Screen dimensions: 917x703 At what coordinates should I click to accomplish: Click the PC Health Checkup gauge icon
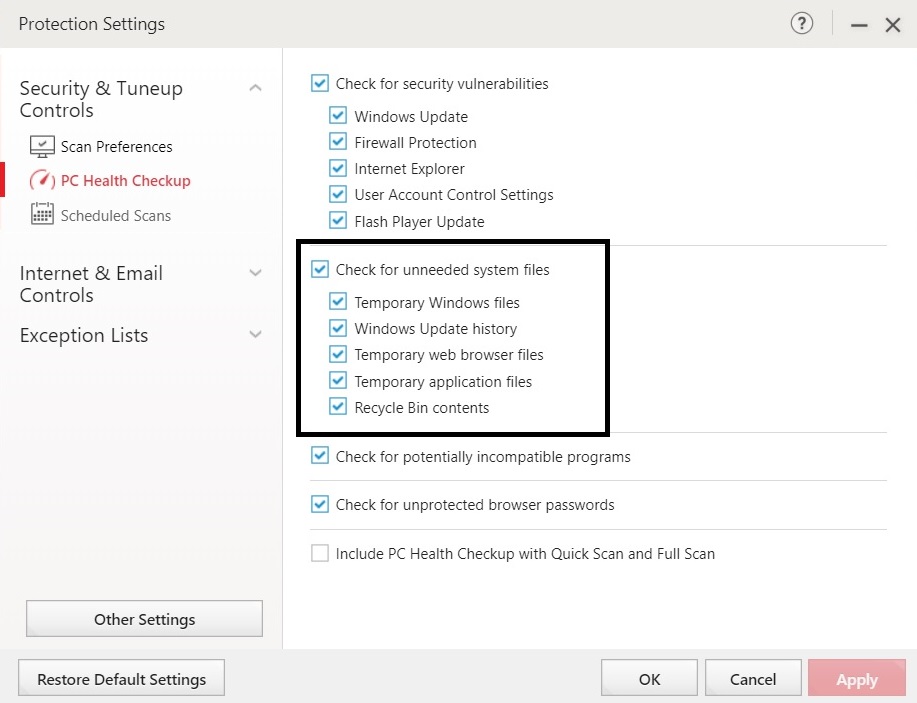tap(42, 180)
